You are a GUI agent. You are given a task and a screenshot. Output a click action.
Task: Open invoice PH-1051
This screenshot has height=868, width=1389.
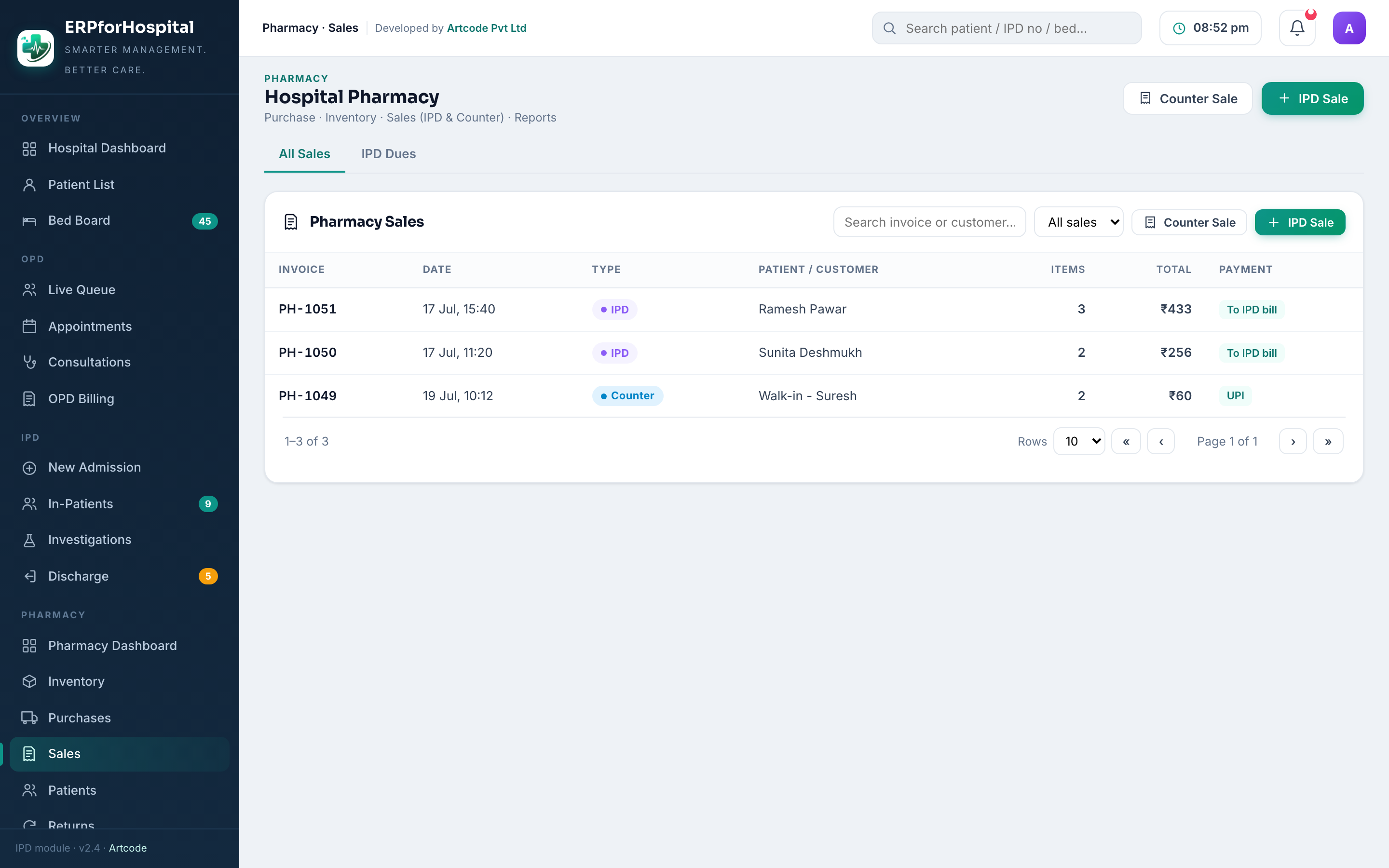point(307,310)
